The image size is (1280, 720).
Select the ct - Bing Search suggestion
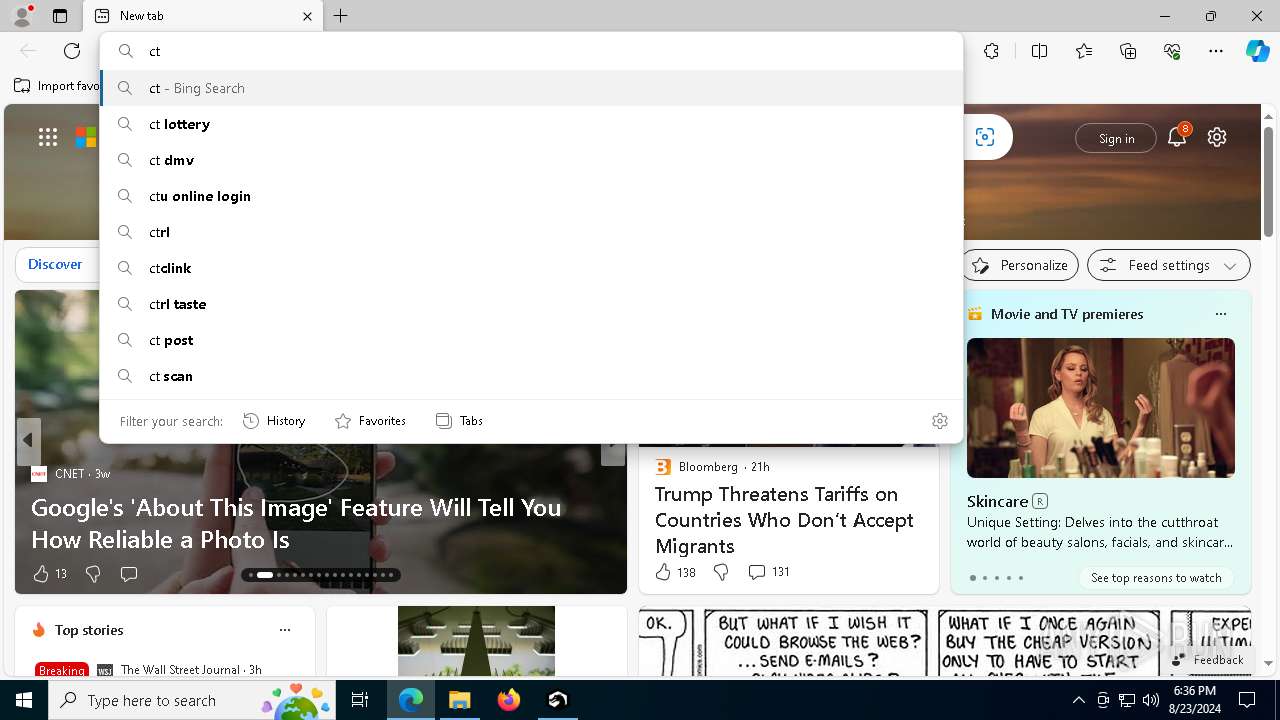[532, 88]
